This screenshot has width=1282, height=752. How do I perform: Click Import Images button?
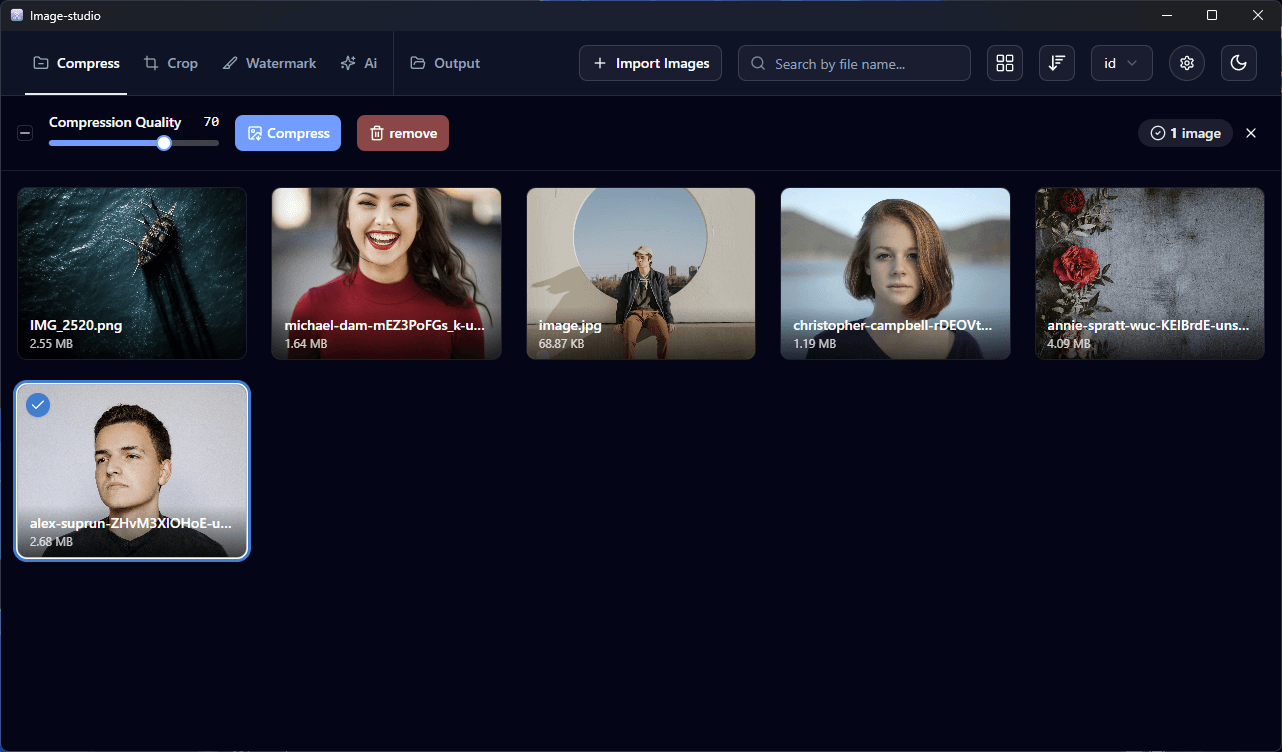point(650,63)
